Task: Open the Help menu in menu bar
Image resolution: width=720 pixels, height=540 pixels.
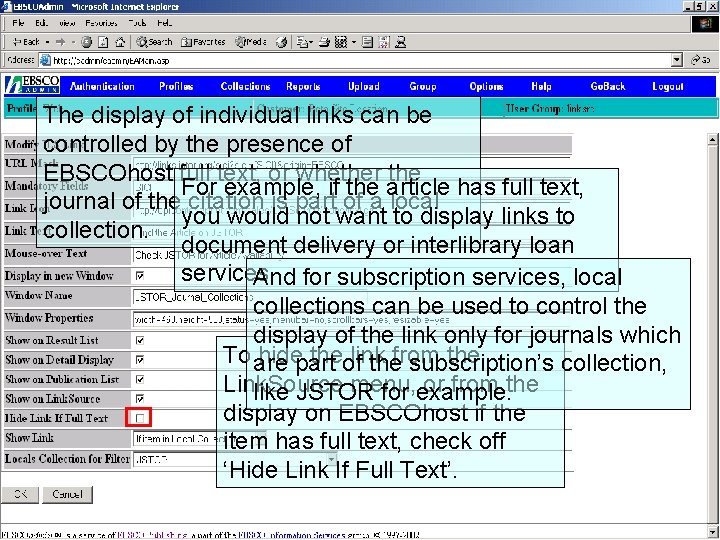Action: tap(164, 23)
